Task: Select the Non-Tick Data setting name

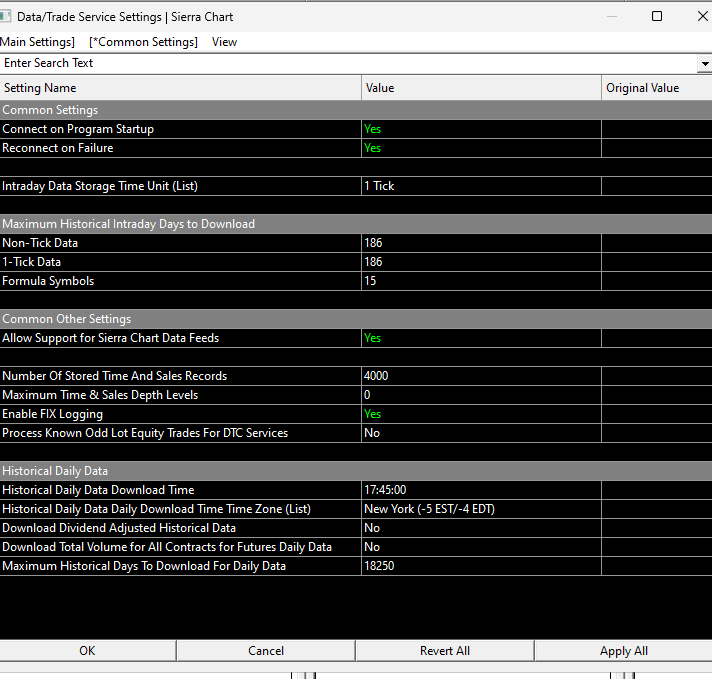Action: 180,243
